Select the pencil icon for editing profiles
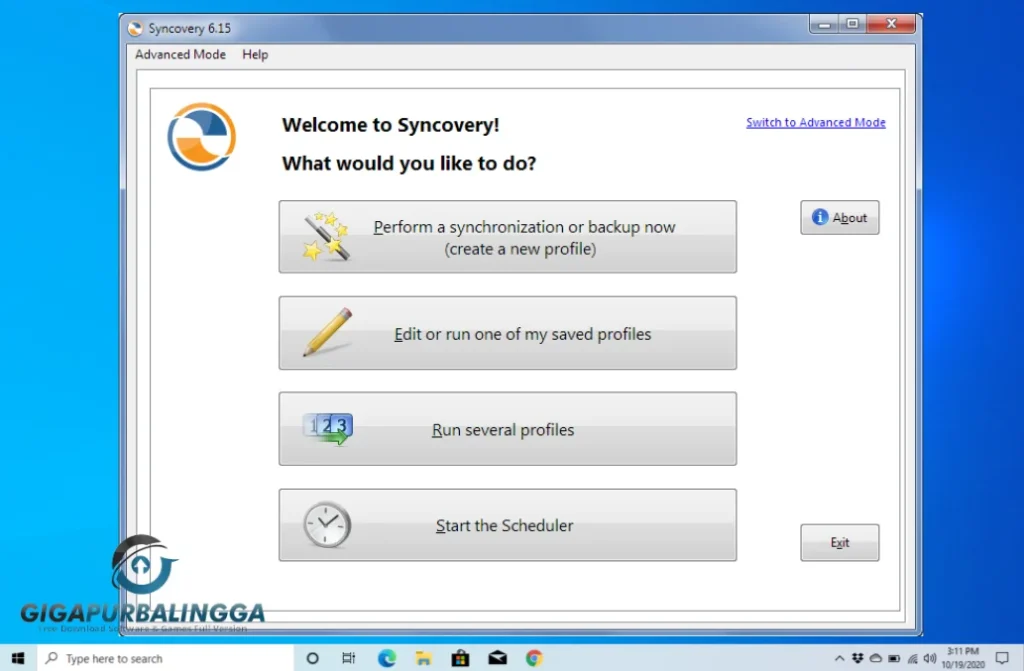The width and height of the screenshot is (1024, 671). point(323,332)
